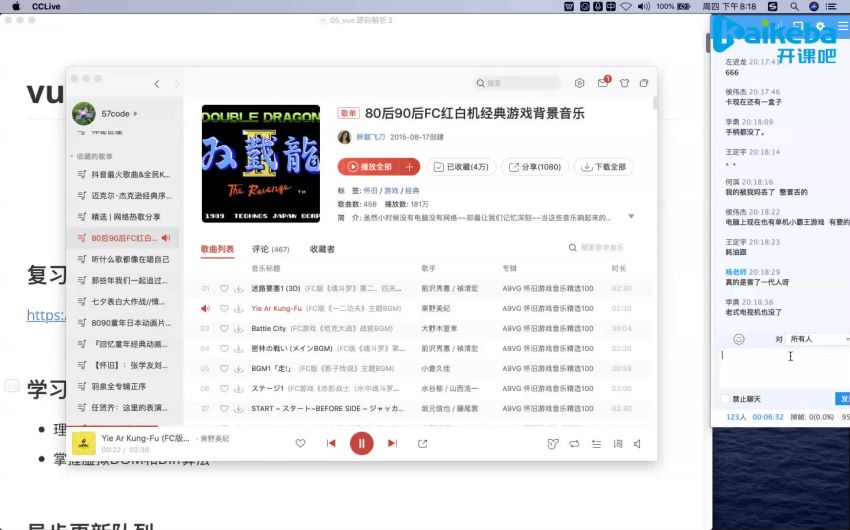Expand the playlist description arrow
The image size is (850, 530).
[631, 217]
